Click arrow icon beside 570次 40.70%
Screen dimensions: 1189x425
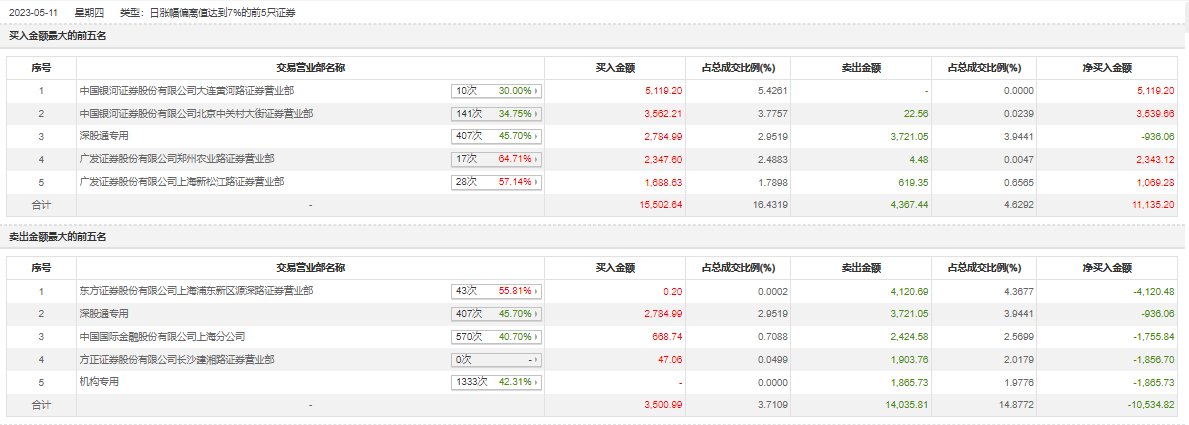click(537, 337)
